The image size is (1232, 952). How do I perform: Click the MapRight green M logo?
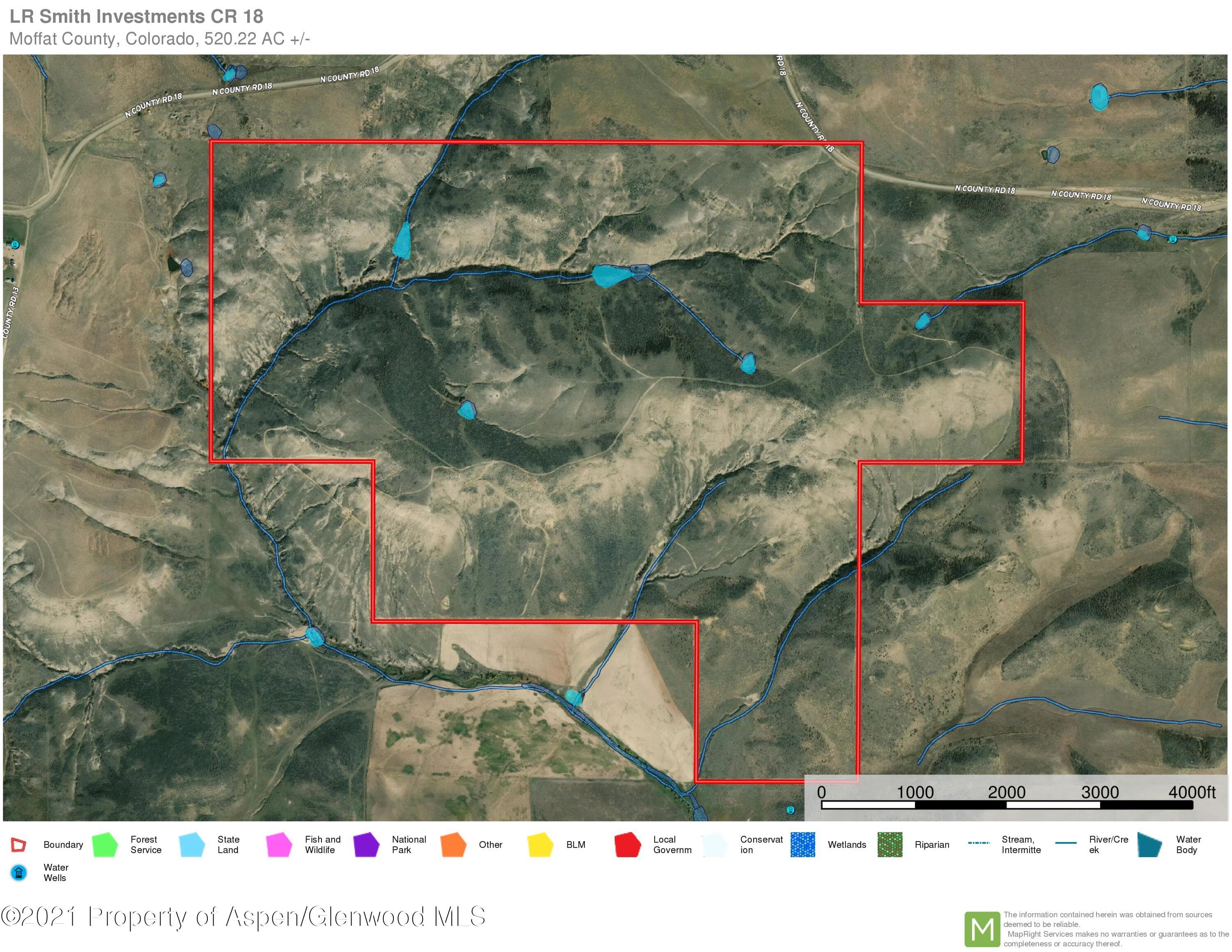[982, 929]
